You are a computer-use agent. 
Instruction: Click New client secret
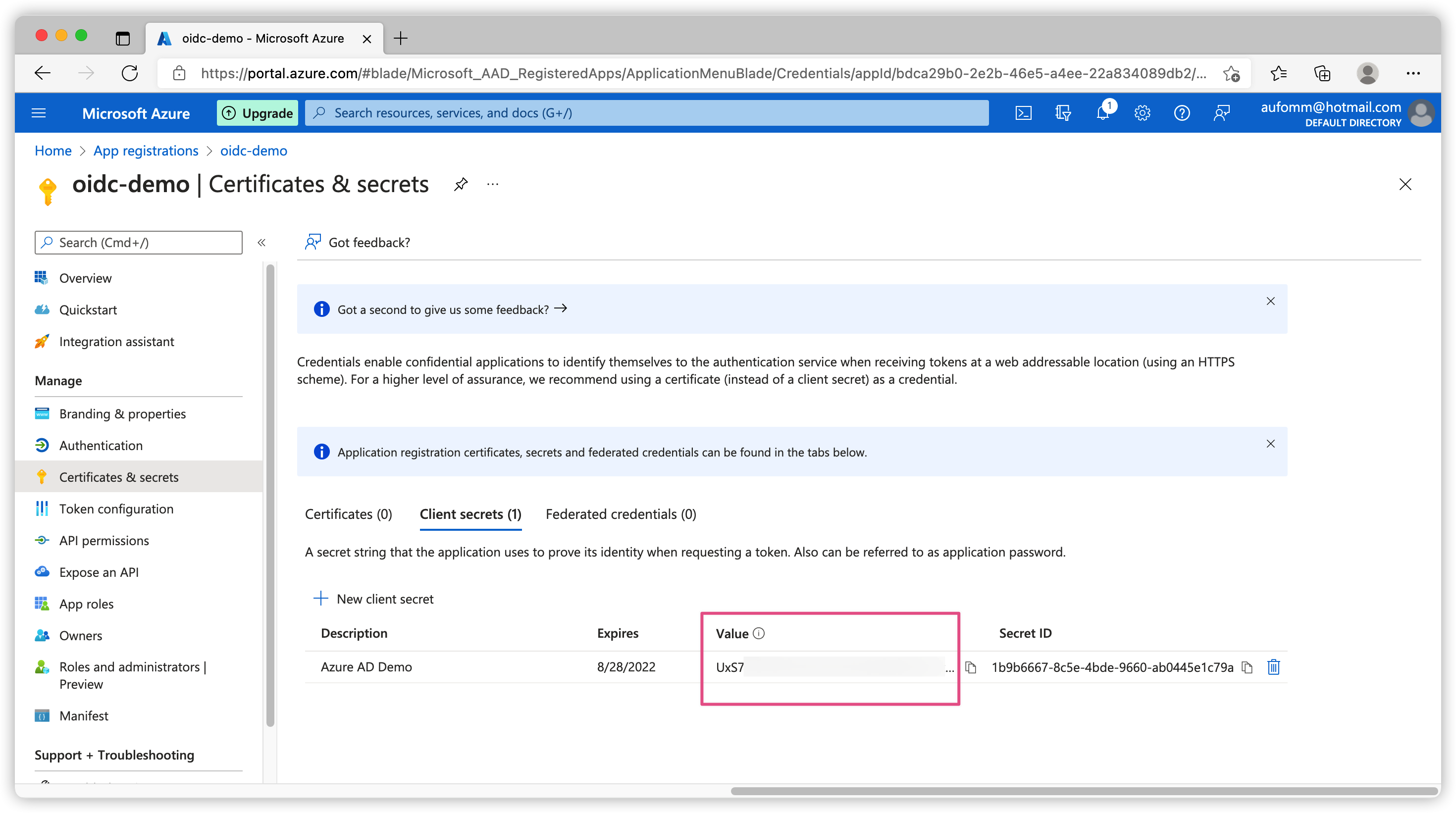[x=373, y=599]
